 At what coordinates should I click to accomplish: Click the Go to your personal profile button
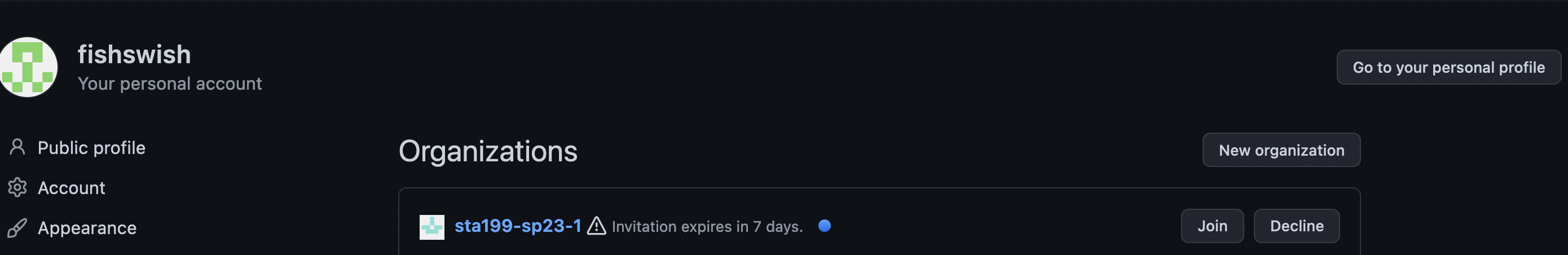[x=1448, y=67]
